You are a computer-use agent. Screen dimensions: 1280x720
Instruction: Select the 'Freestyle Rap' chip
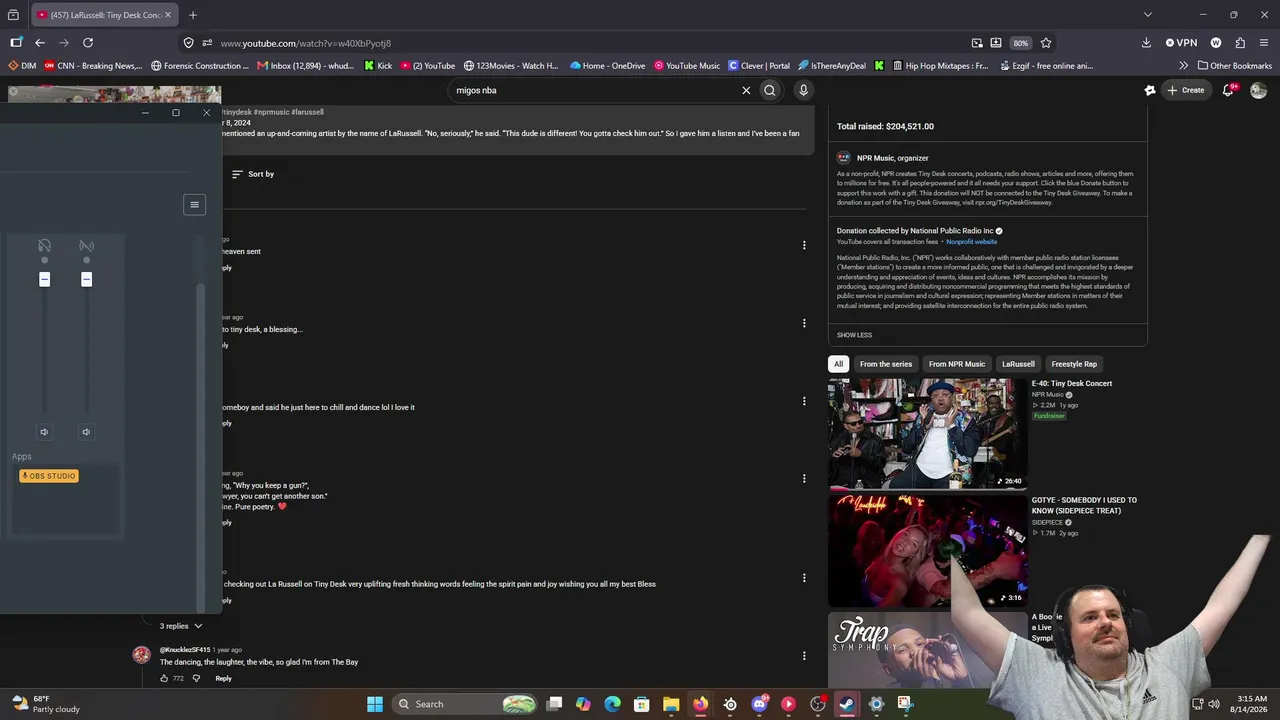1074,364
